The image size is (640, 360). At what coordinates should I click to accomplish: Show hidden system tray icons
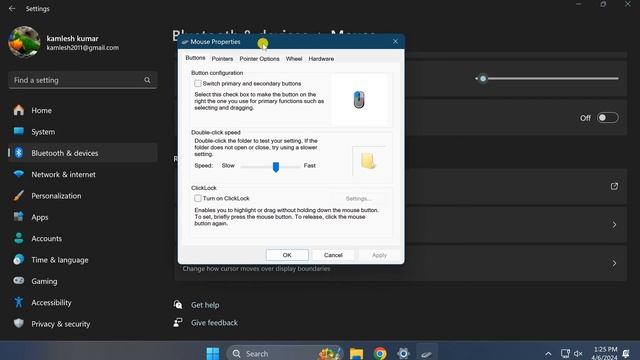pos(548,353)
